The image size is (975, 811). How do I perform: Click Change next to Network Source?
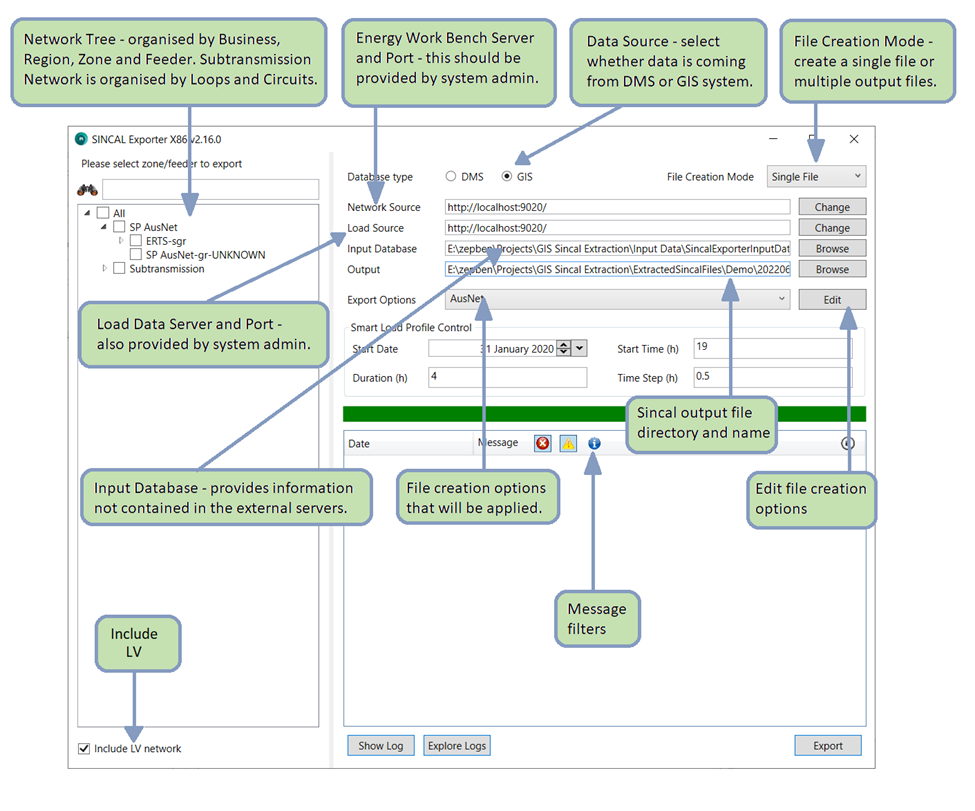coord(831,207)
